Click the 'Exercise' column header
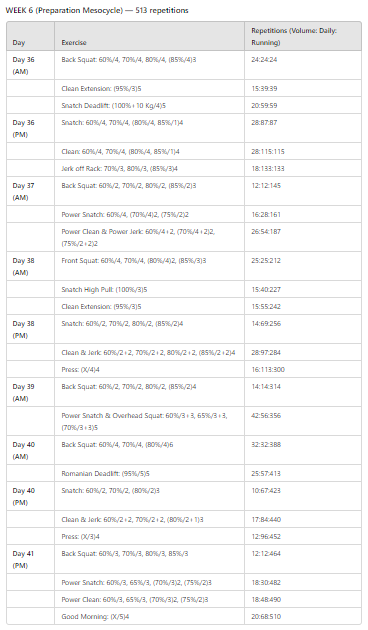368x630 pixels. point(149,36)
